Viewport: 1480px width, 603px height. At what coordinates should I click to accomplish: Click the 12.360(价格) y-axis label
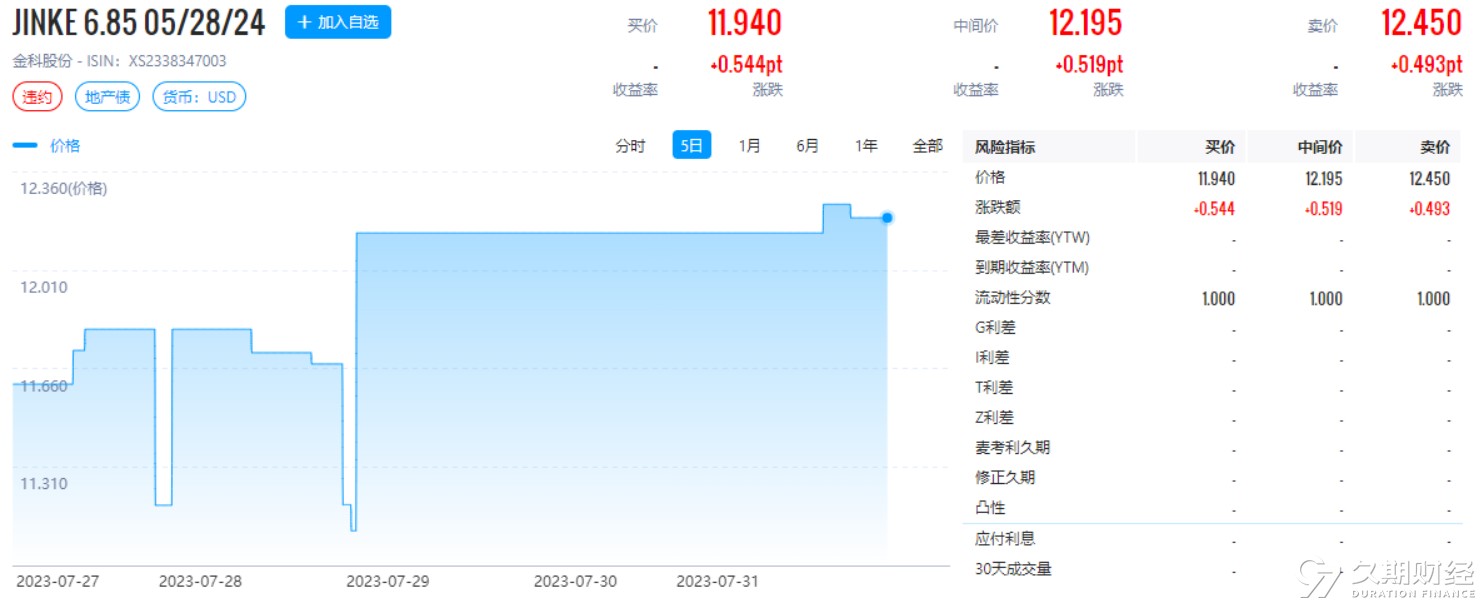pyautogui.click(x=63, y=189)
